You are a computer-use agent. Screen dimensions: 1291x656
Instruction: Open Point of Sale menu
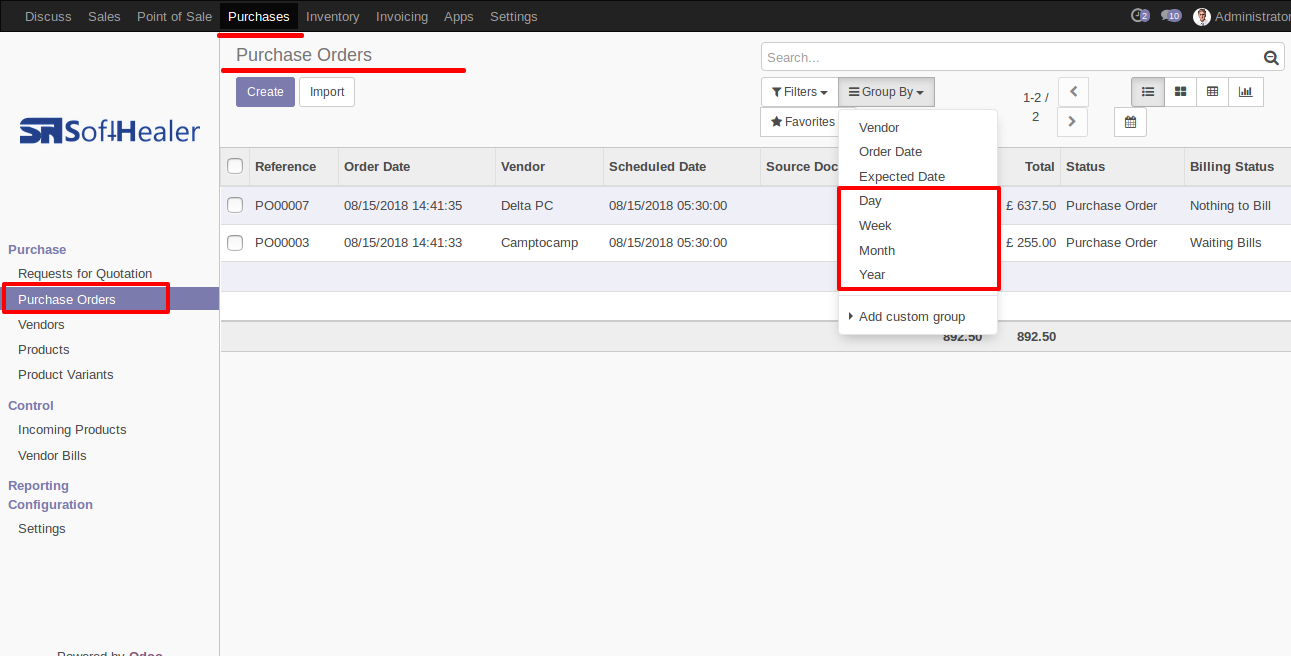[x=174, y=16]
